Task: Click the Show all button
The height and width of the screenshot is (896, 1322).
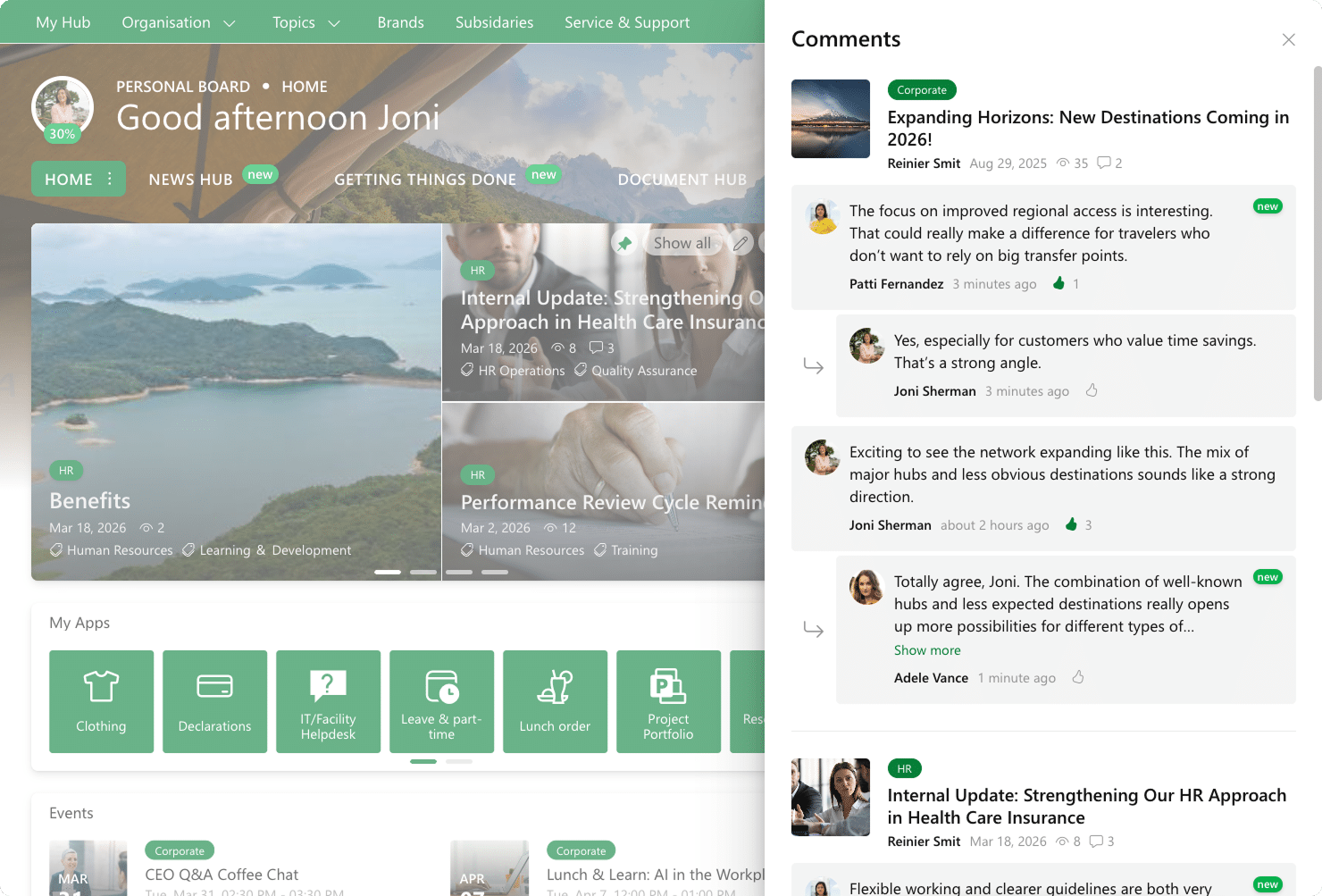Action: (682, 243)
